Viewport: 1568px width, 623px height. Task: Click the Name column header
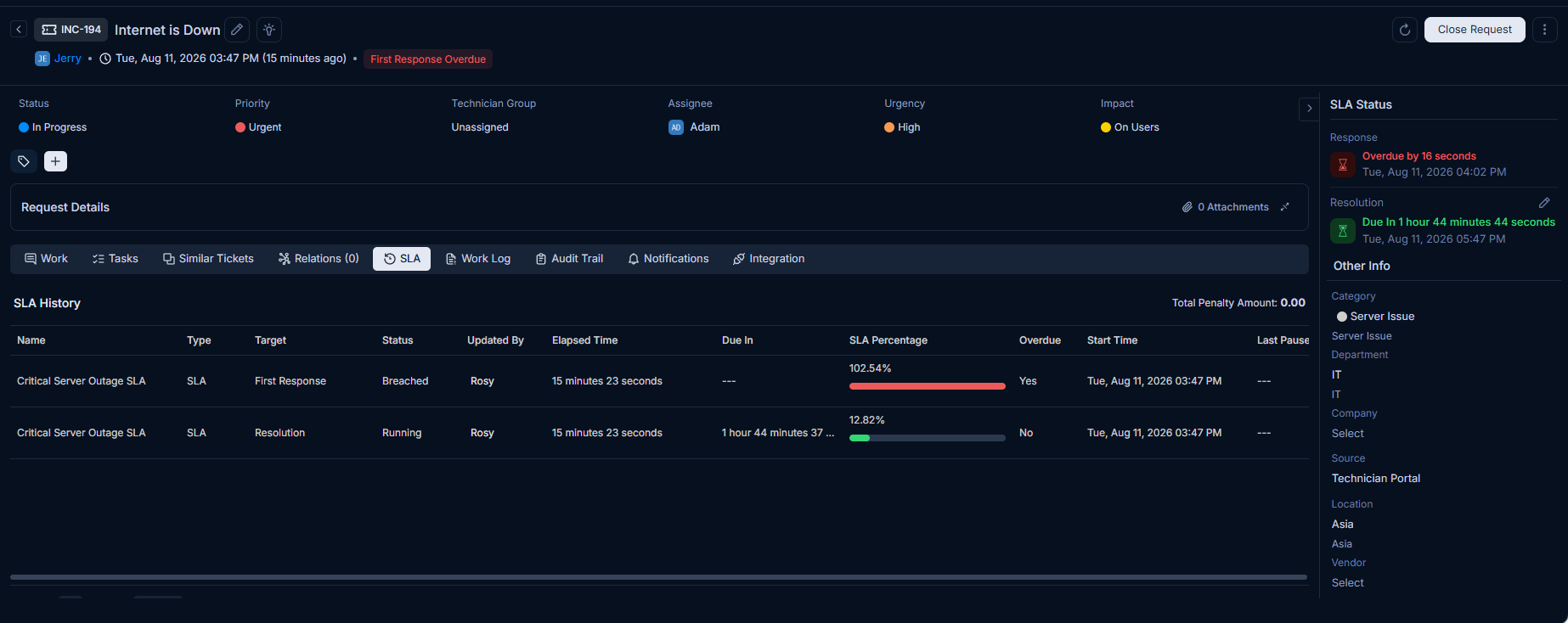[x=31, y=340]
